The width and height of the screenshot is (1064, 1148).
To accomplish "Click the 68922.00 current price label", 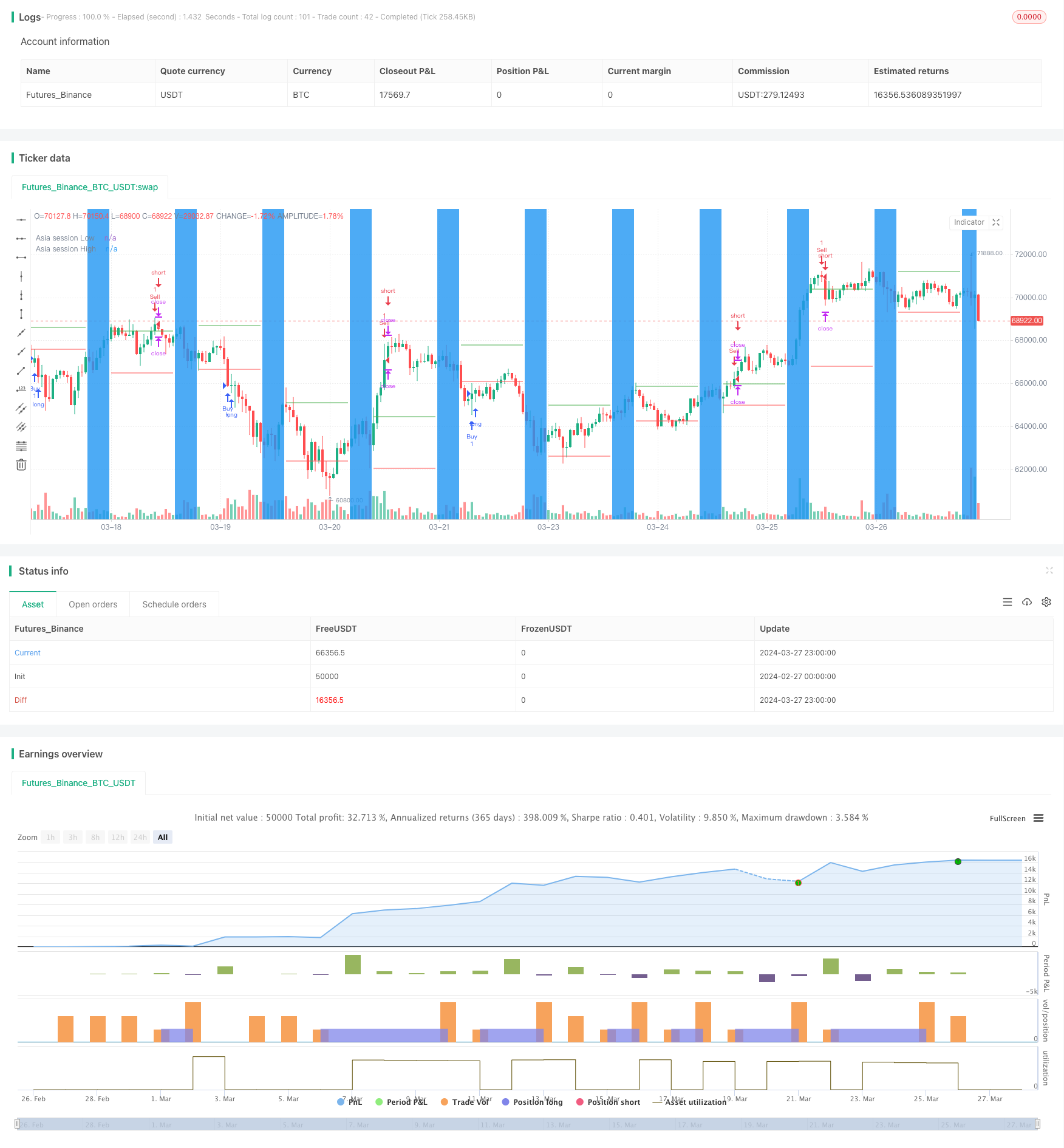I will (1026, 321).
